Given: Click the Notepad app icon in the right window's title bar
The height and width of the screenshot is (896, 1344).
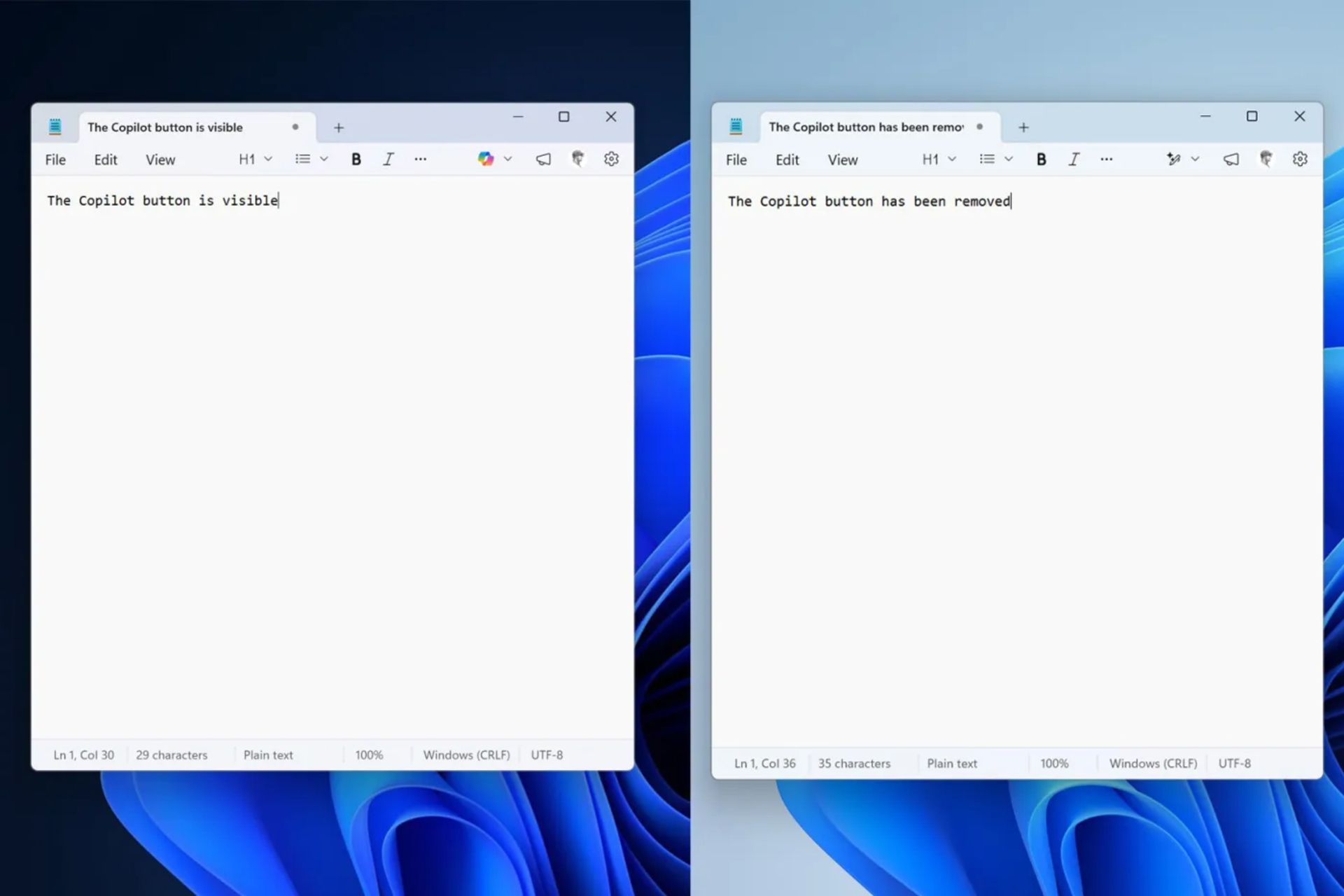Looking at the screenshot, I should (736, 126).
